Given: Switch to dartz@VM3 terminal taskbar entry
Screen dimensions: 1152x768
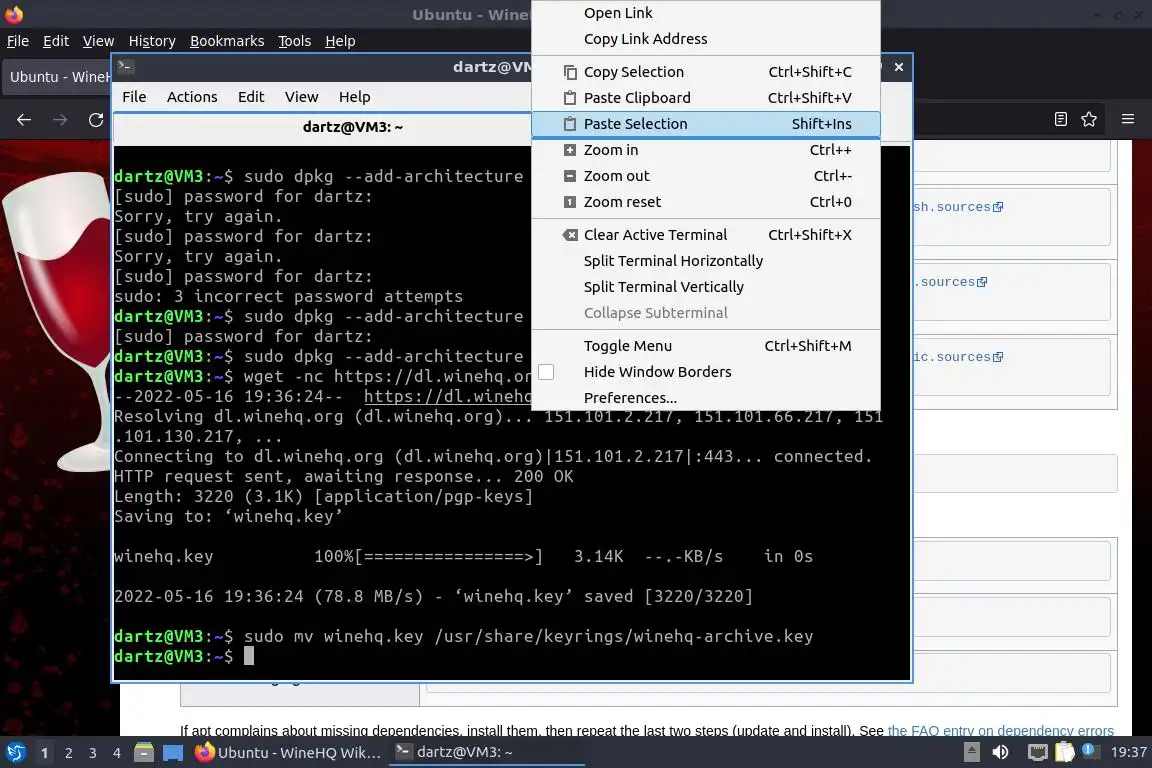Looking at the screenshot, I should (x=486, y=753).
